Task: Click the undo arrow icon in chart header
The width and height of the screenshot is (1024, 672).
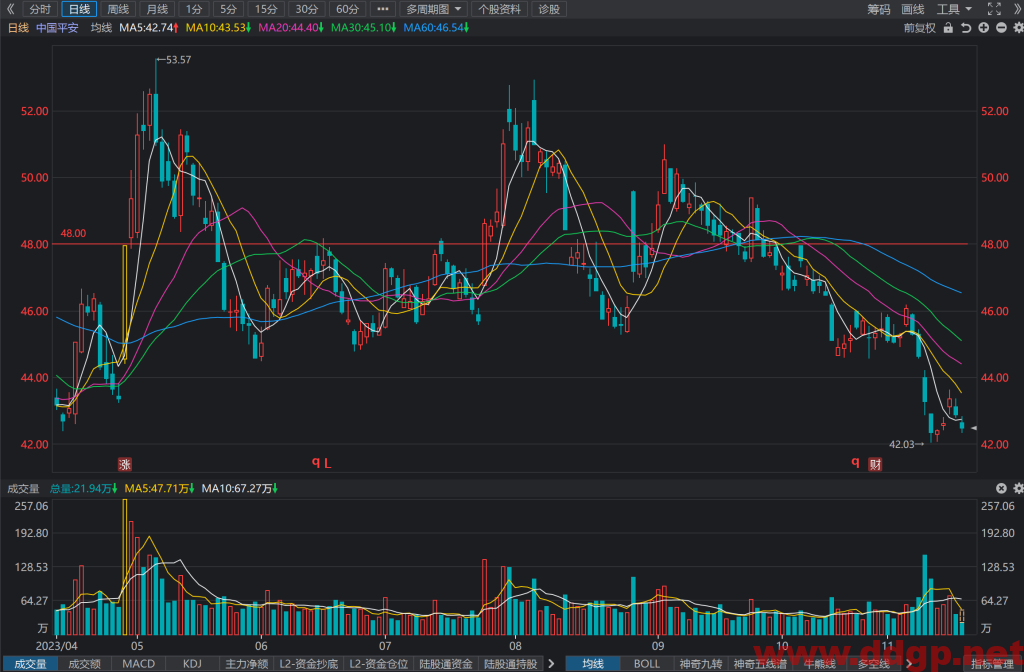Action: [966, 28]
